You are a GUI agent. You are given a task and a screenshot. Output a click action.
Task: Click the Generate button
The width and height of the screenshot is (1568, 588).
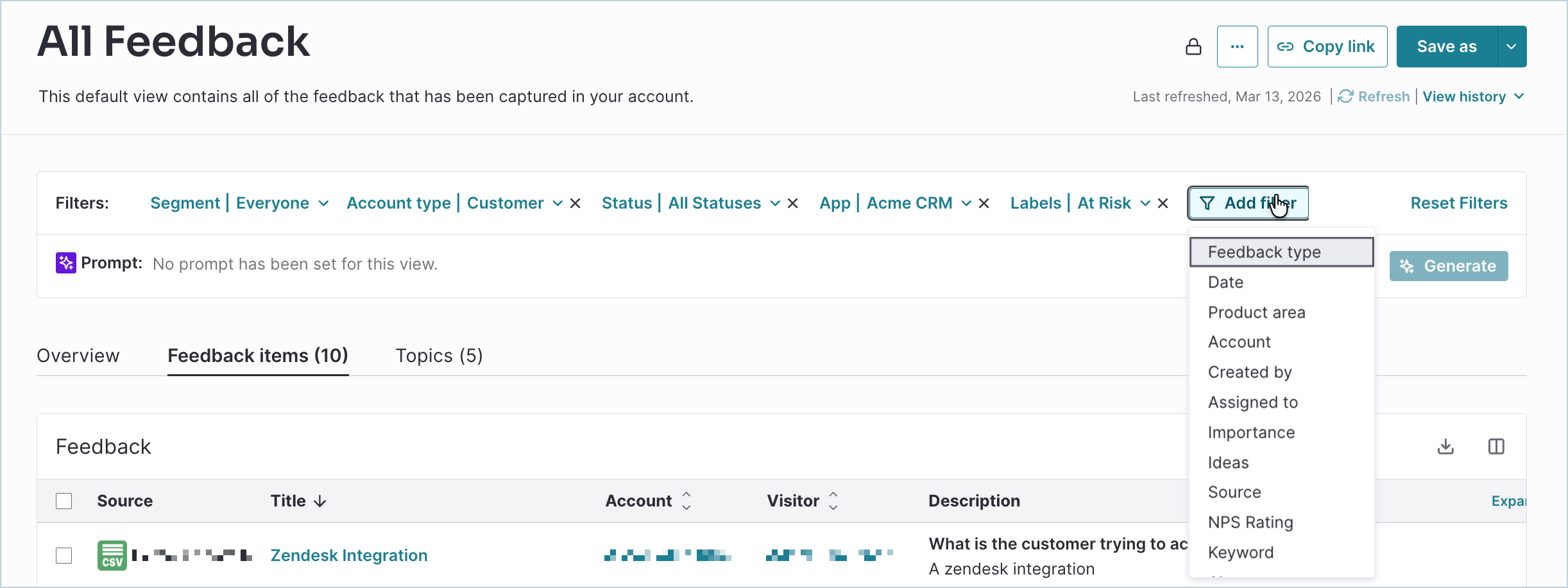pos(1449,266)
